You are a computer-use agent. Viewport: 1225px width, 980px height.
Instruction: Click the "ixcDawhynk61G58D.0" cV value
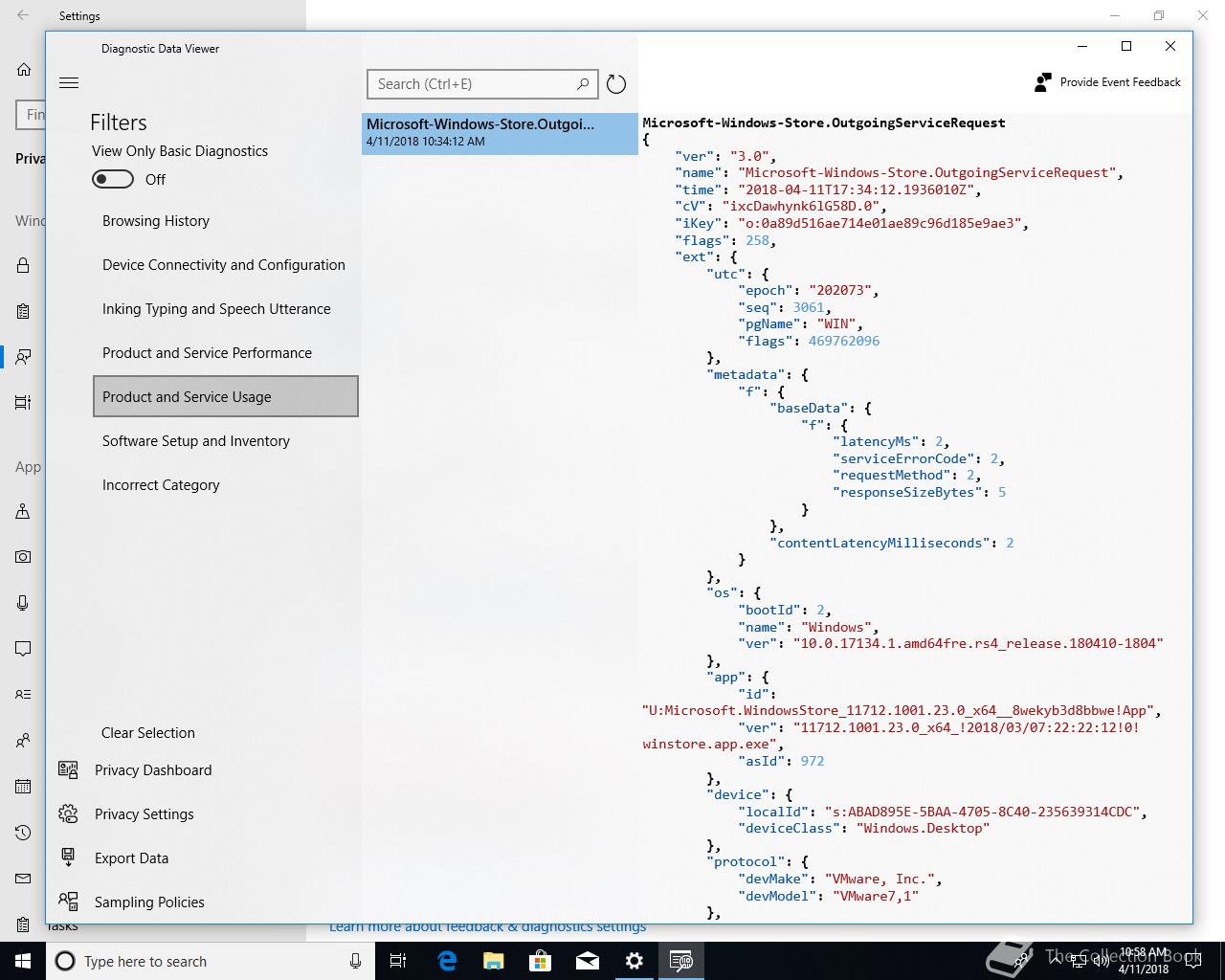[x=803, y=206]
